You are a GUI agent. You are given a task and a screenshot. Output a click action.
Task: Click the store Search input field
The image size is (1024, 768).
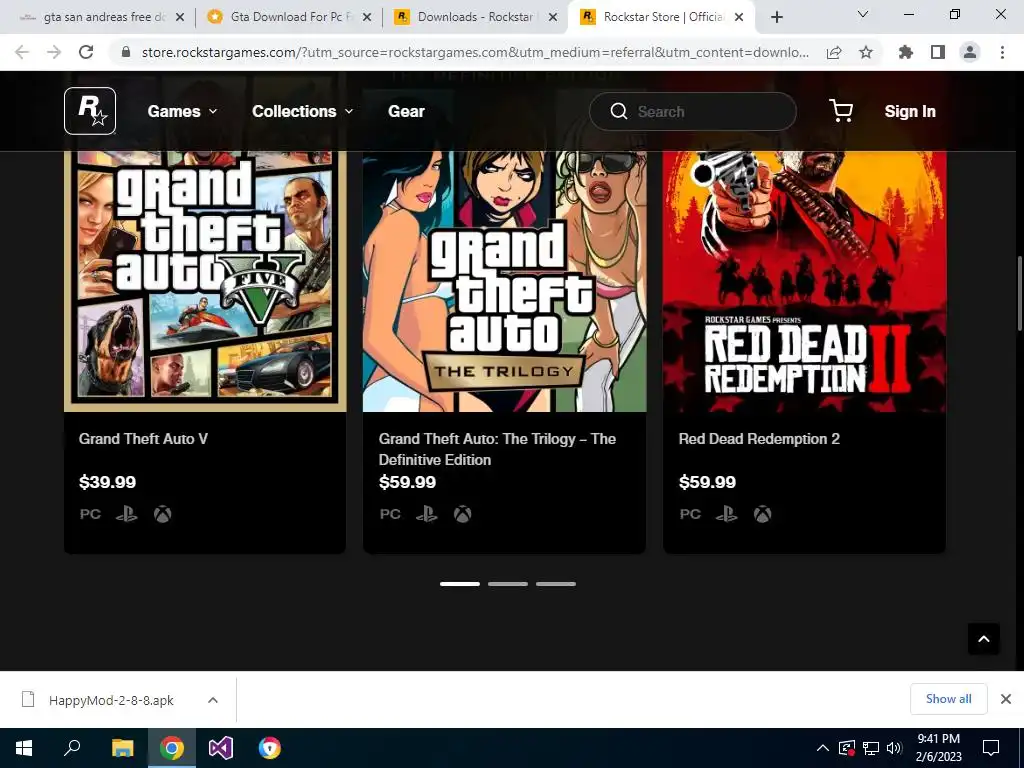coord(693,112)
